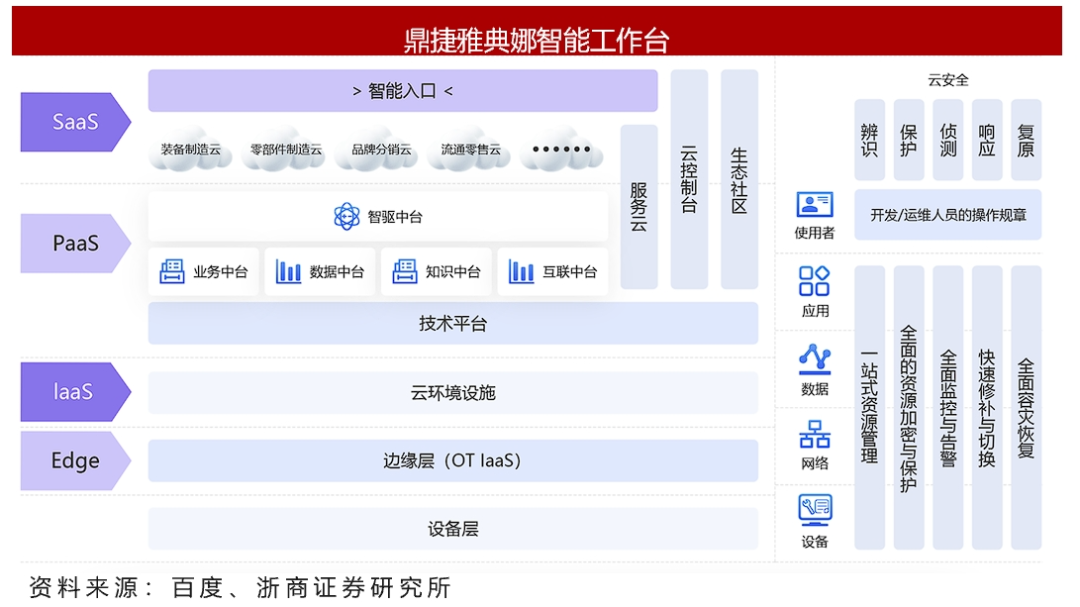Image resolution: width=1080 pixels, height=607 pixels.
Task: Select the IaaS arrow label
Action: pyautogui.click(x=76, y=391)
